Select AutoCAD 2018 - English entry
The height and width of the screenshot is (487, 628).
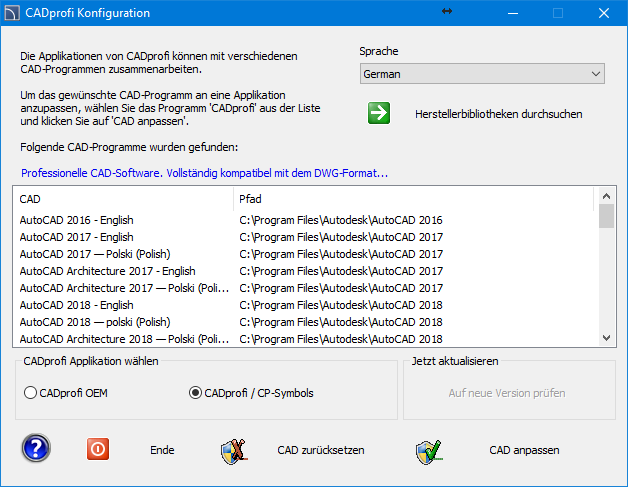77,305
